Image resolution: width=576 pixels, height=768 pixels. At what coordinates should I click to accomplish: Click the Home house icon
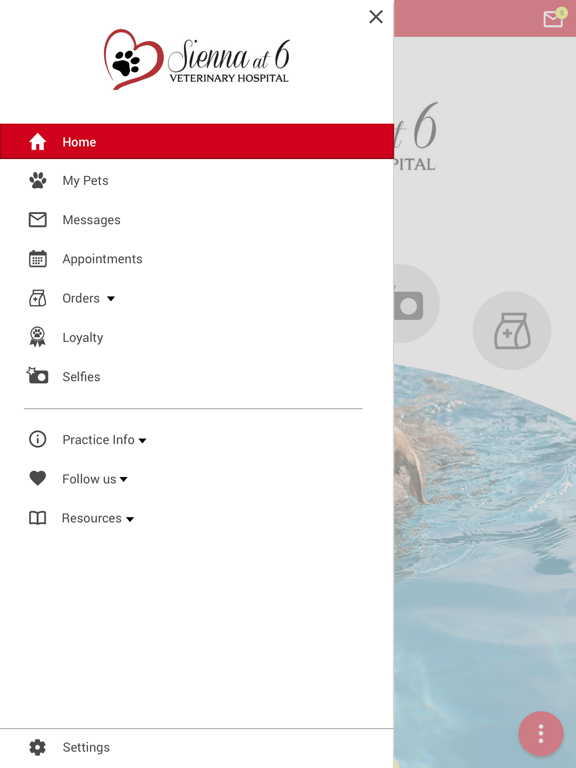38,142
